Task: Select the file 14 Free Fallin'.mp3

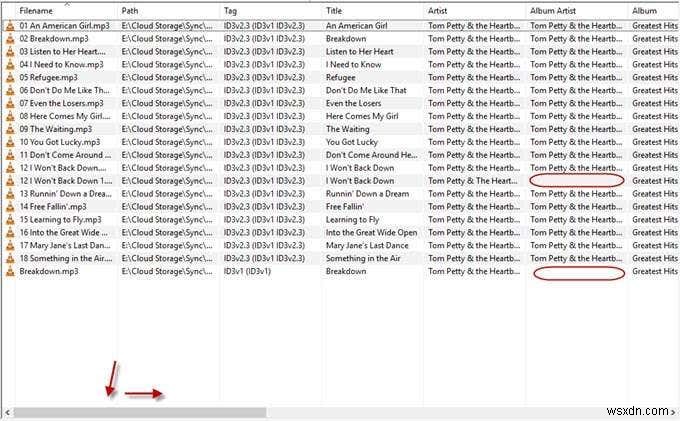Action: [x=53, y=207]
